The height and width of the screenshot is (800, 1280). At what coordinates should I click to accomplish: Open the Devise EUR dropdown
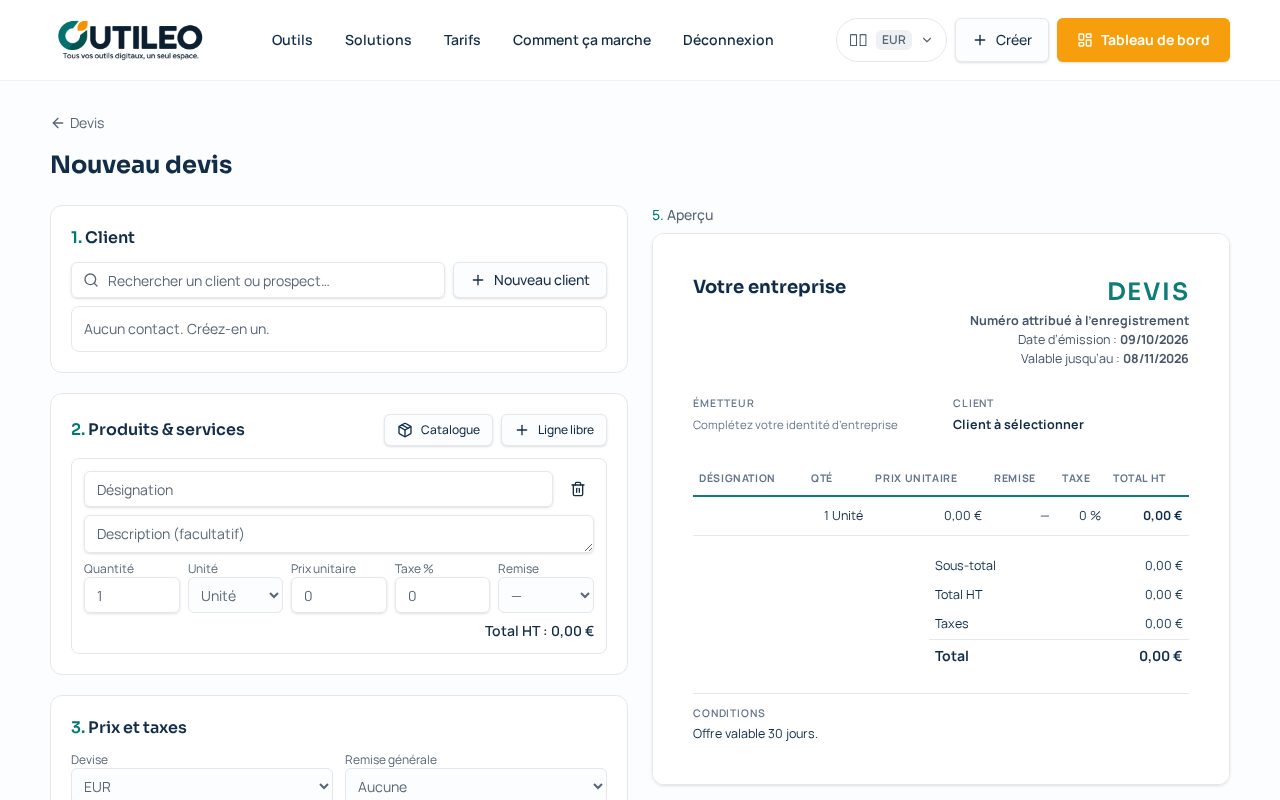coord(202,786)
